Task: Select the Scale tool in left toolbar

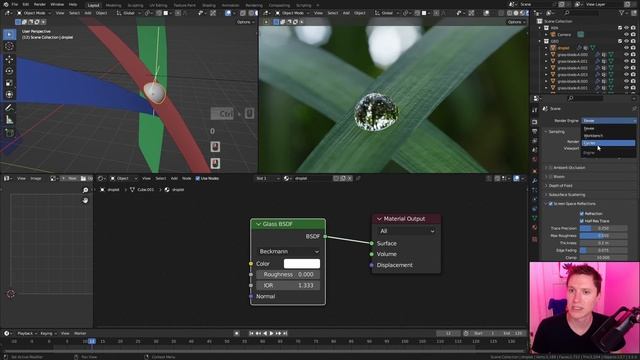Action: [9, 83]
